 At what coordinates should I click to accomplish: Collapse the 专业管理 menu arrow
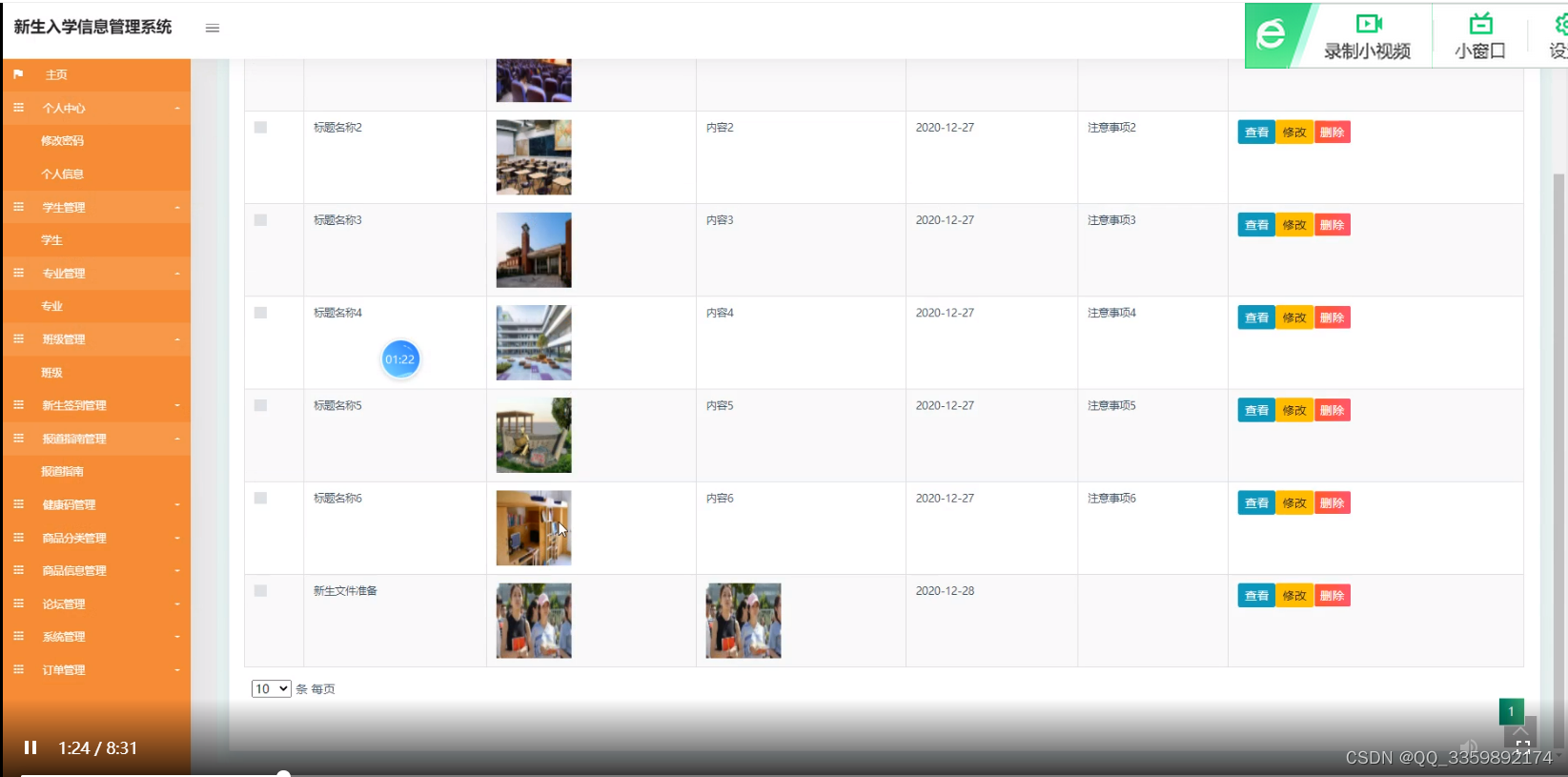(x=177, y=273)
